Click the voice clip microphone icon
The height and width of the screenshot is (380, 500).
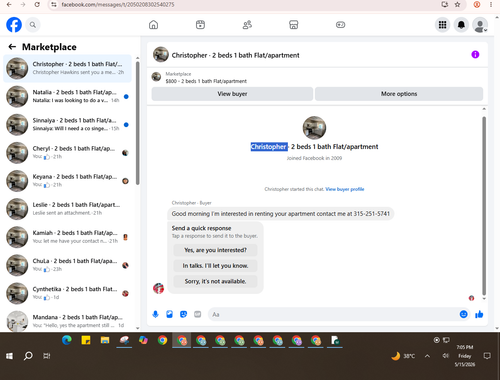point(155,314)
